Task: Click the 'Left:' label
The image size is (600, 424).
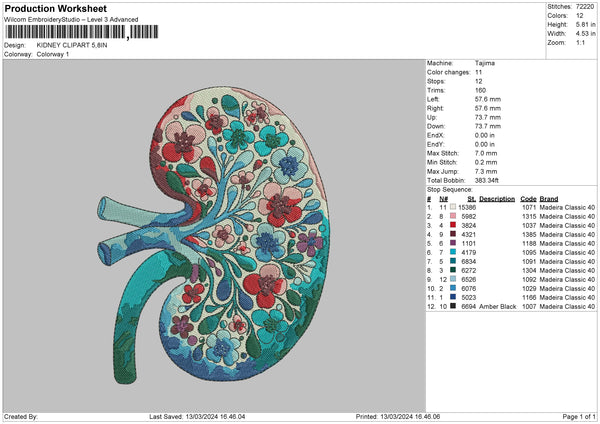Action: click(433, 99)
